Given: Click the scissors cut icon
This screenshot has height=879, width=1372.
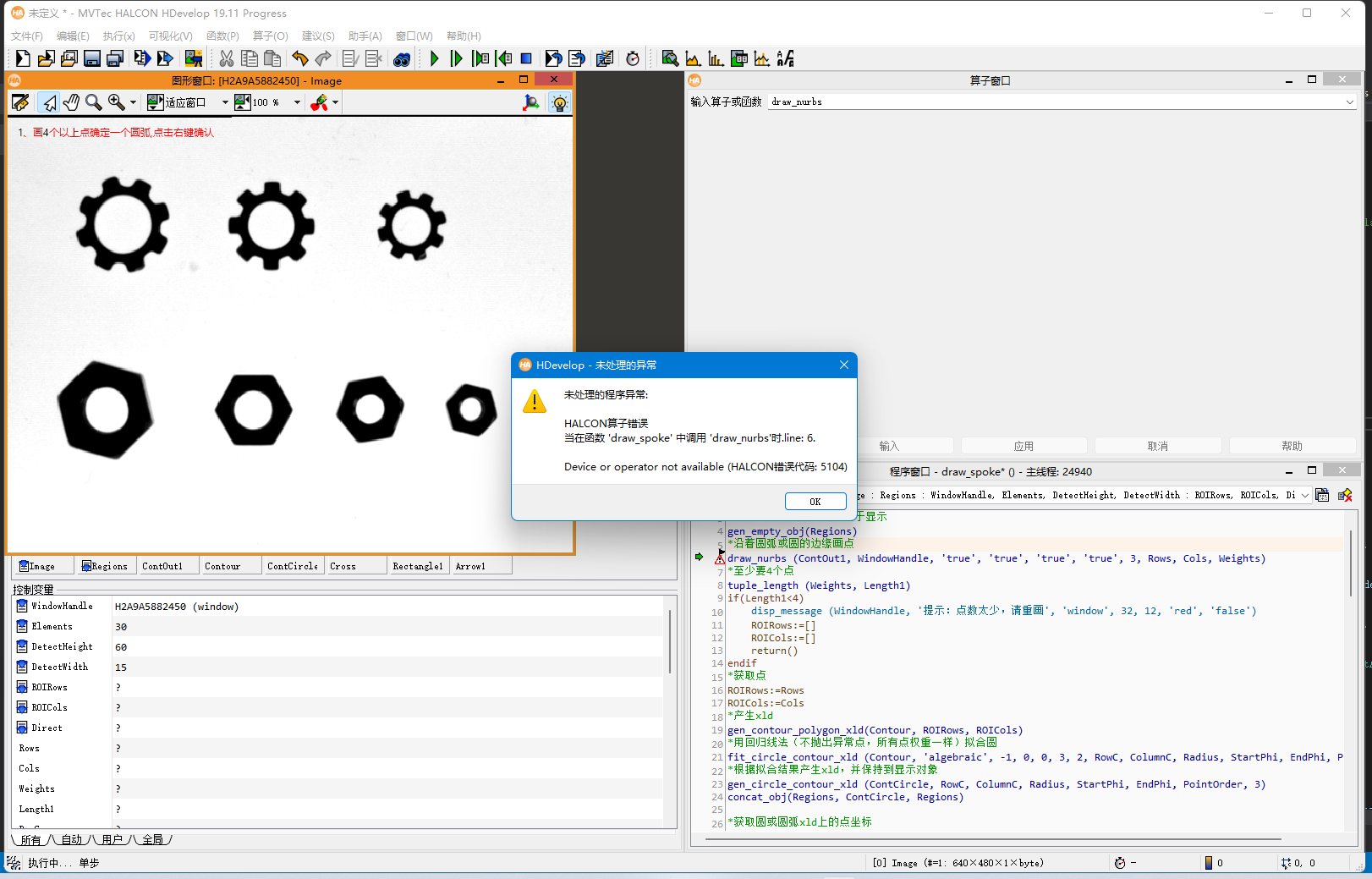Looking at the screenshot, I should click(226, 58).
